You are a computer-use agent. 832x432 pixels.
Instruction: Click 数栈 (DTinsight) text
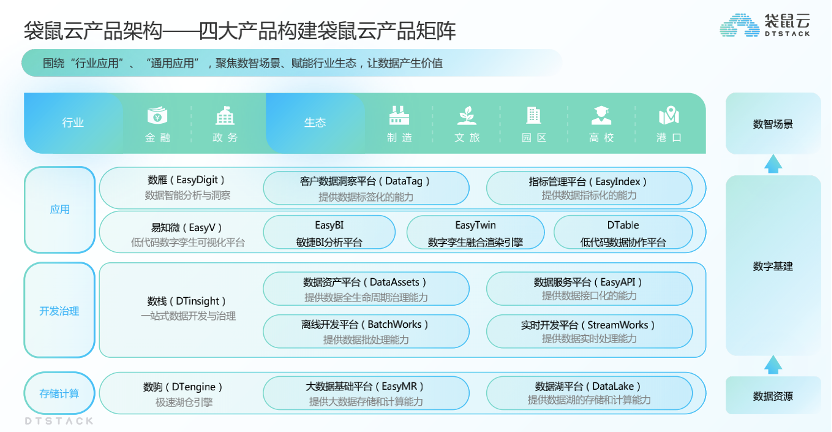187,301
